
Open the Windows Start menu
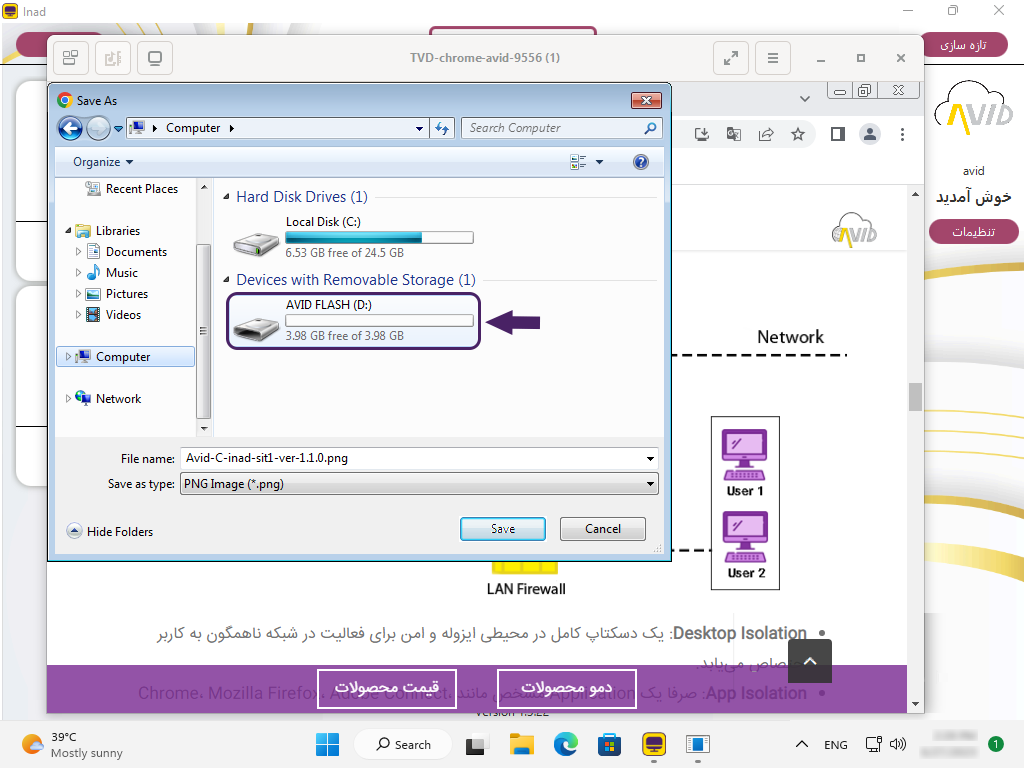point(327,744)
